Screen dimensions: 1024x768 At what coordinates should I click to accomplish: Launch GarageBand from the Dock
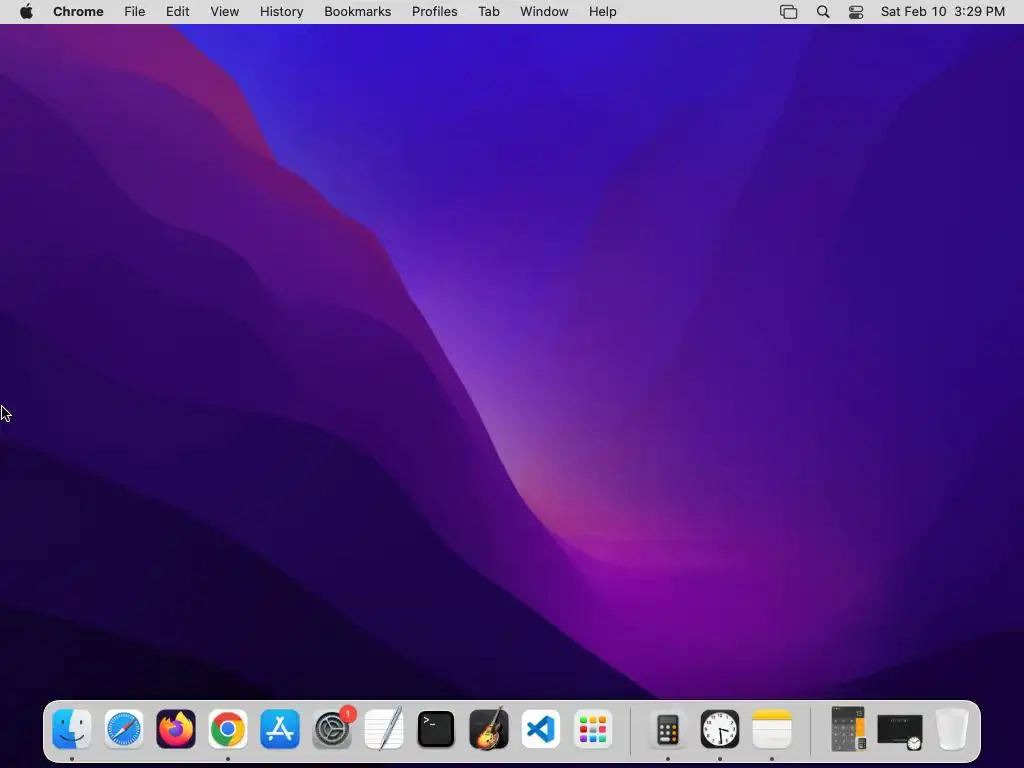click(x=488, y=729)
